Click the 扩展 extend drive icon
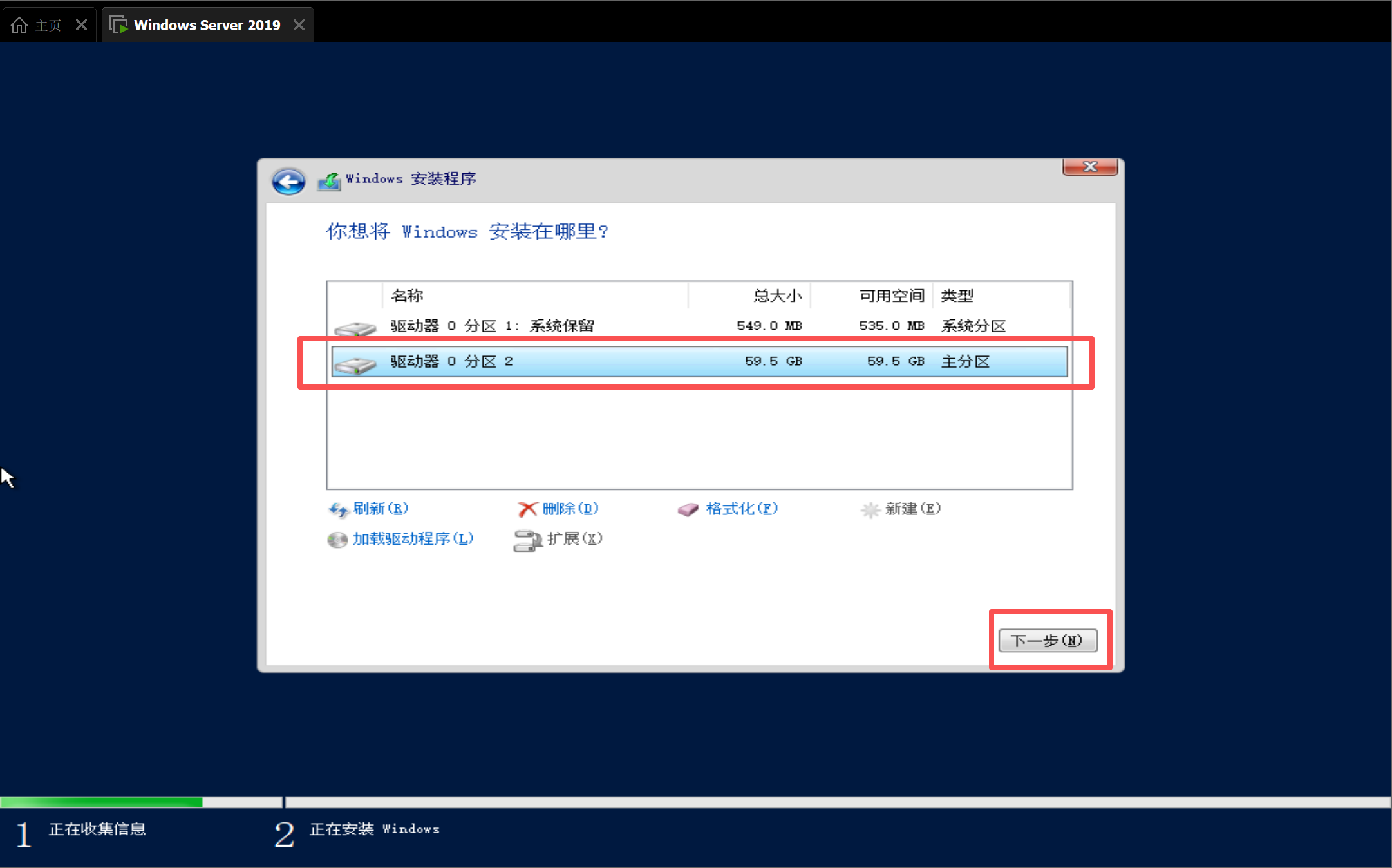This screenshot has width=1392, height=868. pyautogui.click(x=527, y=540)
